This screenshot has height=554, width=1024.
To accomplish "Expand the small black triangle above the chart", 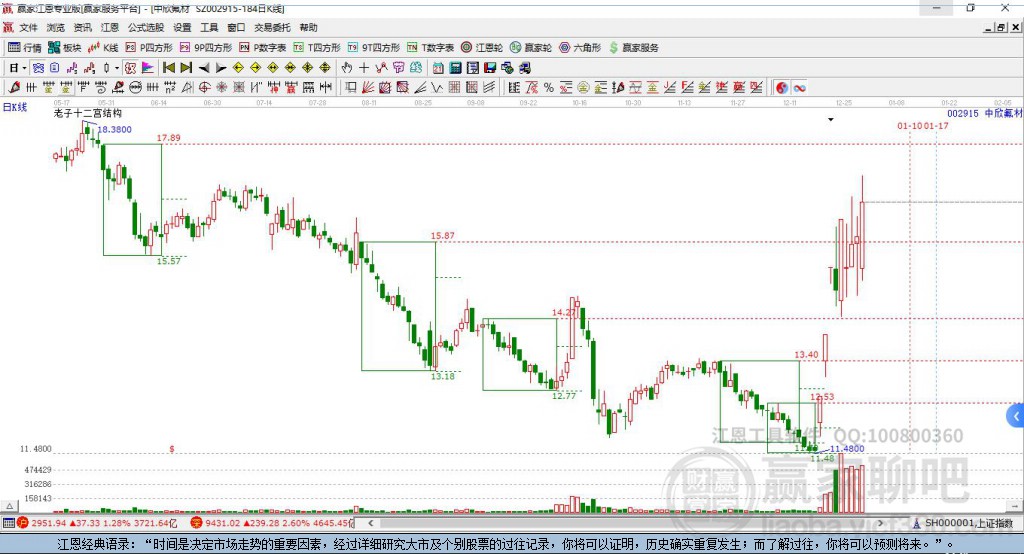I will [831, 120].
